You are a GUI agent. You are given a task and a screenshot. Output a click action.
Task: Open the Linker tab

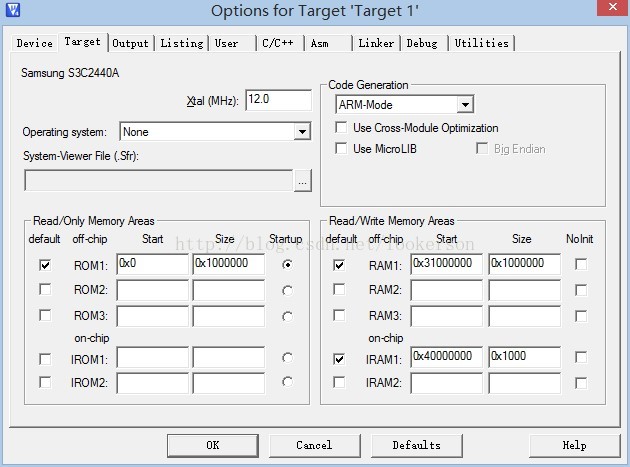376,43
